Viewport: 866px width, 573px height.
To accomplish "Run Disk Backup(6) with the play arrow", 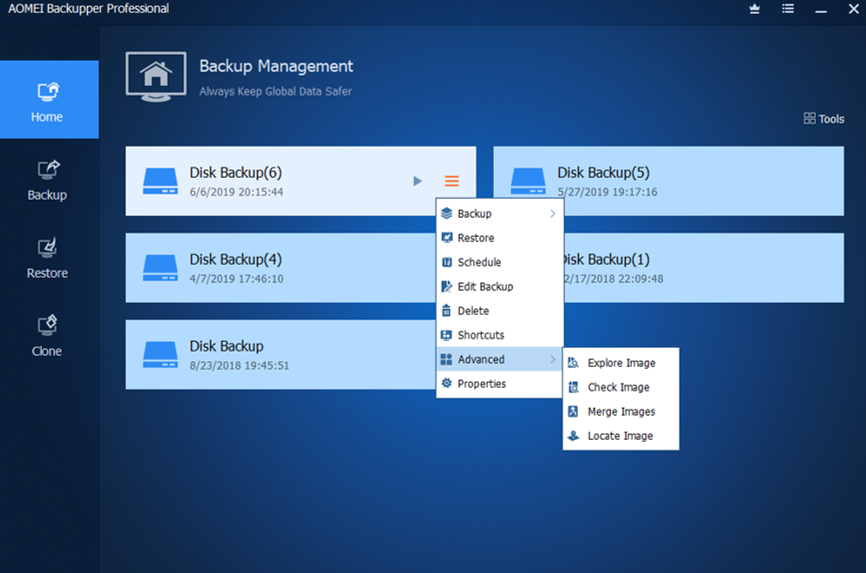I will 418,181.
